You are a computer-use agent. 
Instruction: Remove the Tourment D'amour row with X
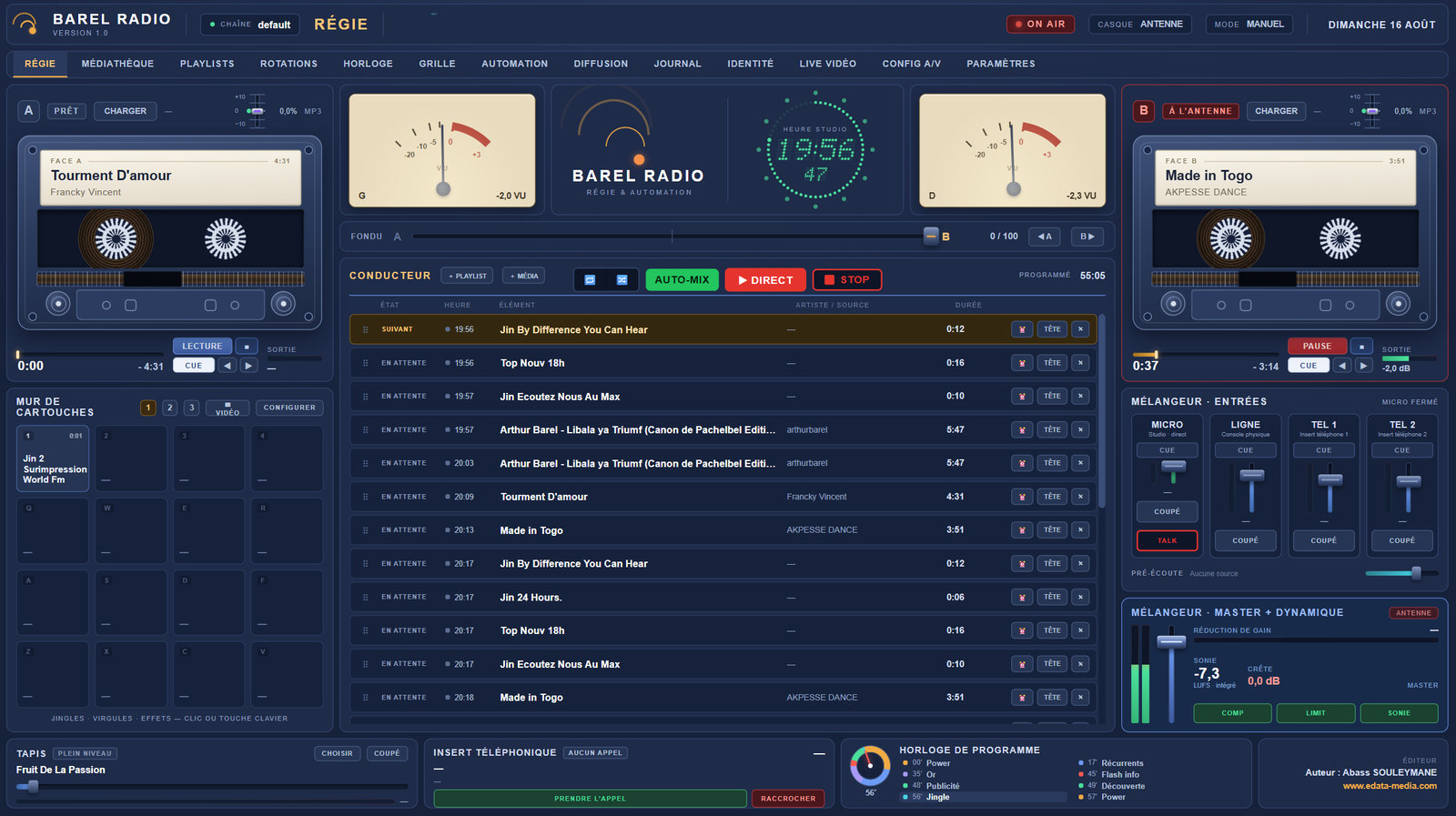(x=1080, y=497)
